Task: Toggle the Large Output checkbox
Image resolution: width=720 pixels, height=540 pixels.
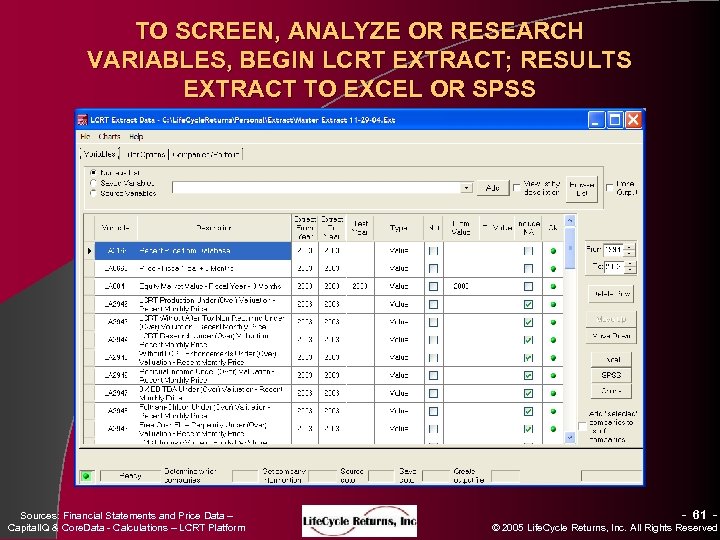Action: point(609,188)
